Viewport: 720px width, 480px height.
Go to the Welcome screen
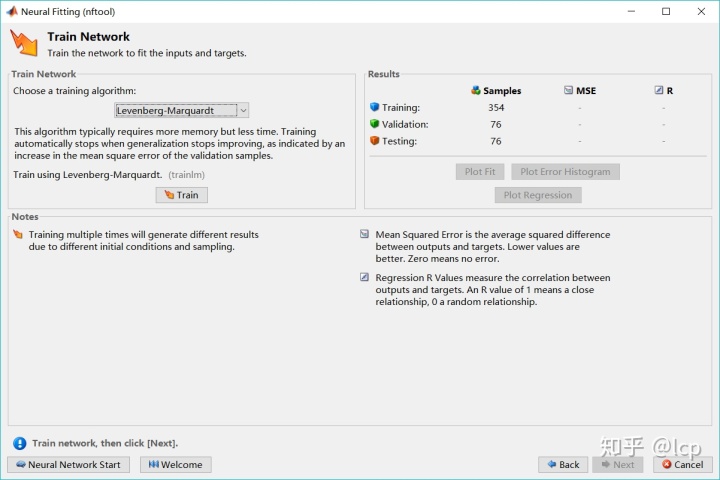pos(175,464)
